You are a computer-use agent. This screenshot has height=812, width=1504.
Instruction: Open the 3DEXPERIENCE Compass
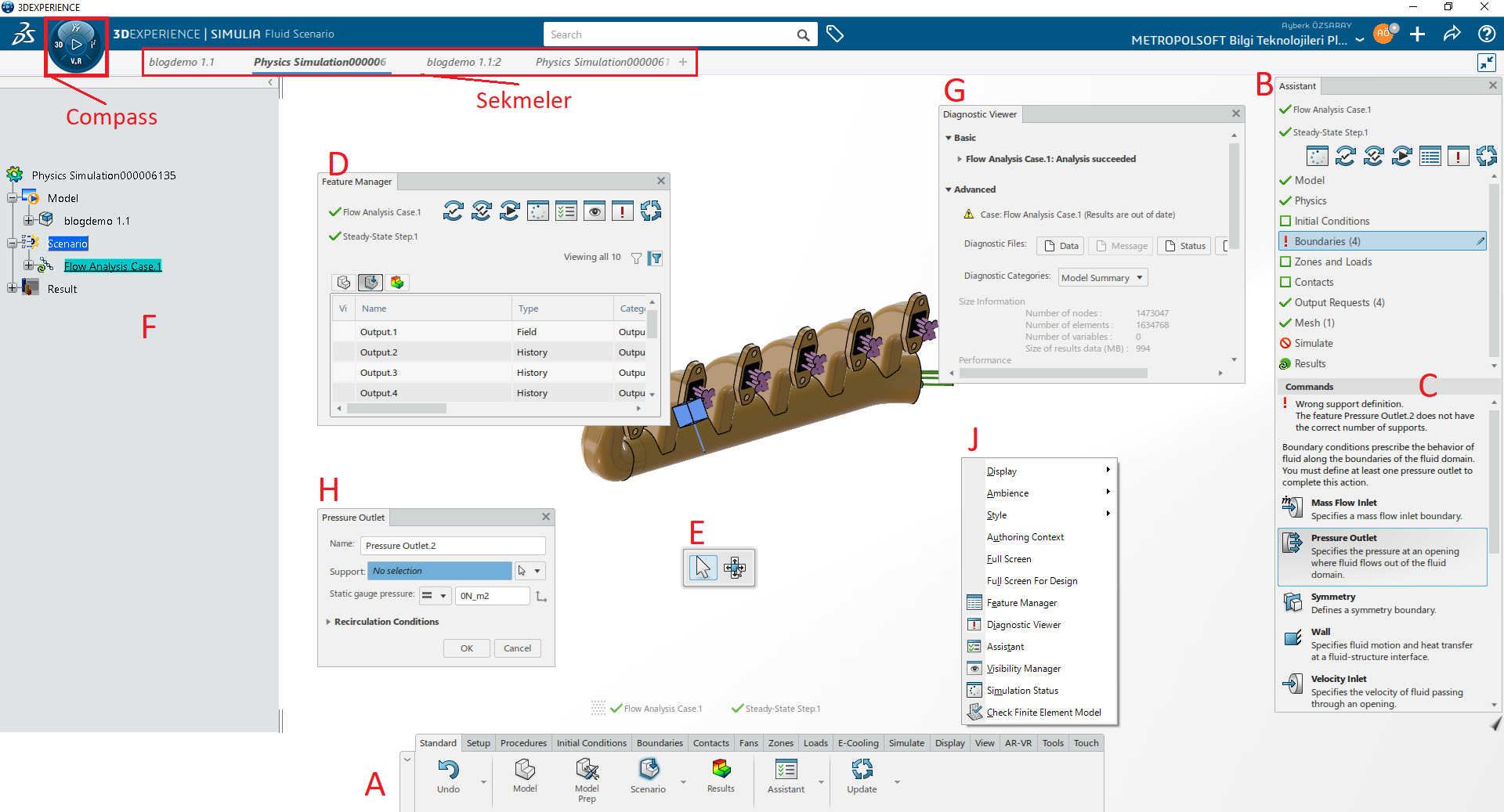(x=76, y=45)
